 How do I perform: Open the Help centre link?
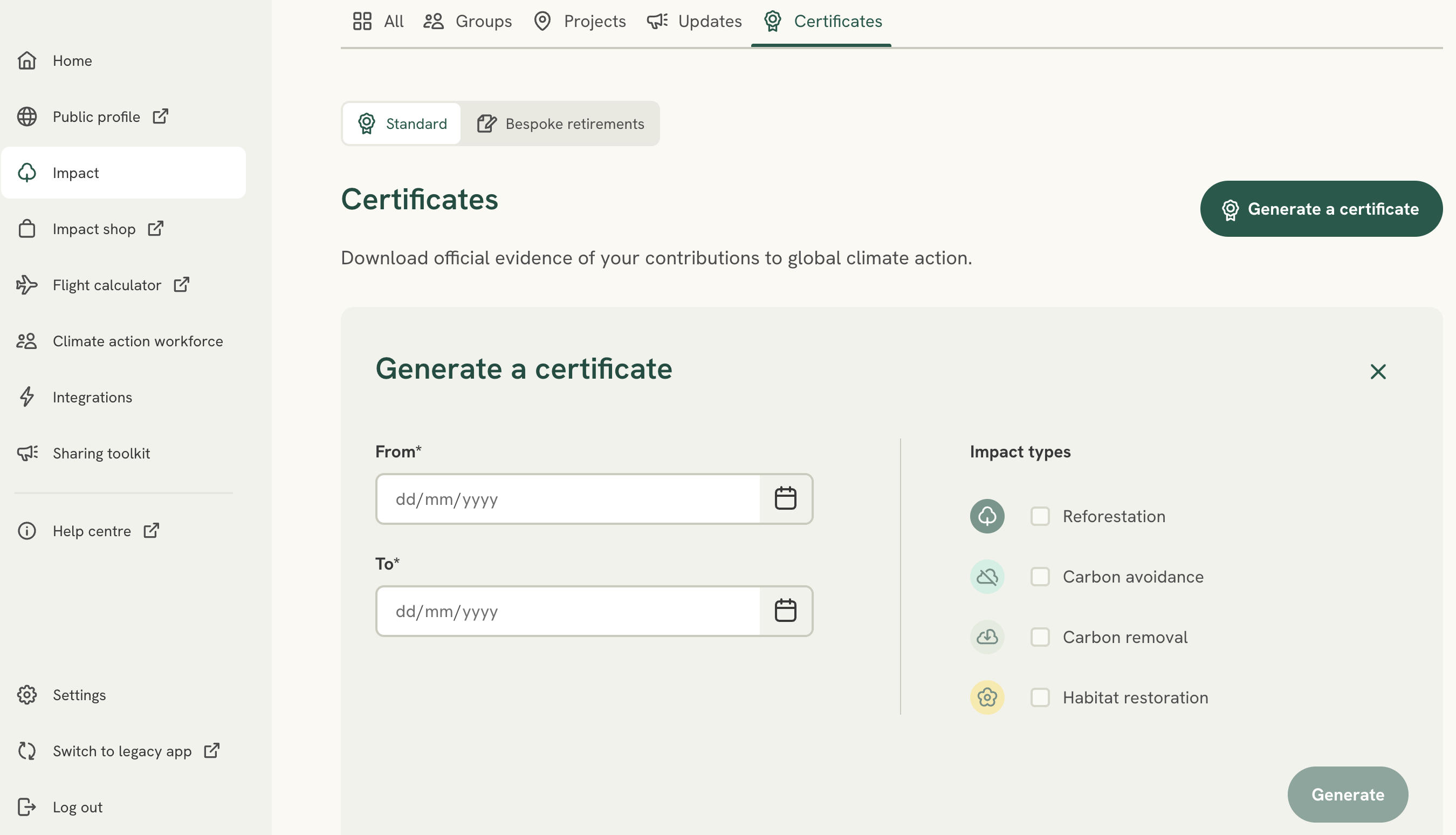(x=123, y=531)
